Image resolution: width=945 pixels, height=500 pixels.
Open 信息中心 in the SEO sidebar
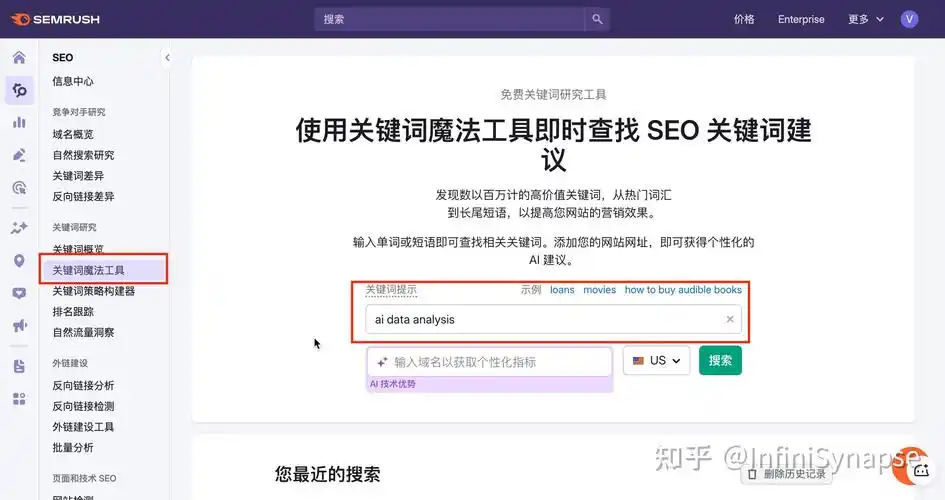click(73, 81)
